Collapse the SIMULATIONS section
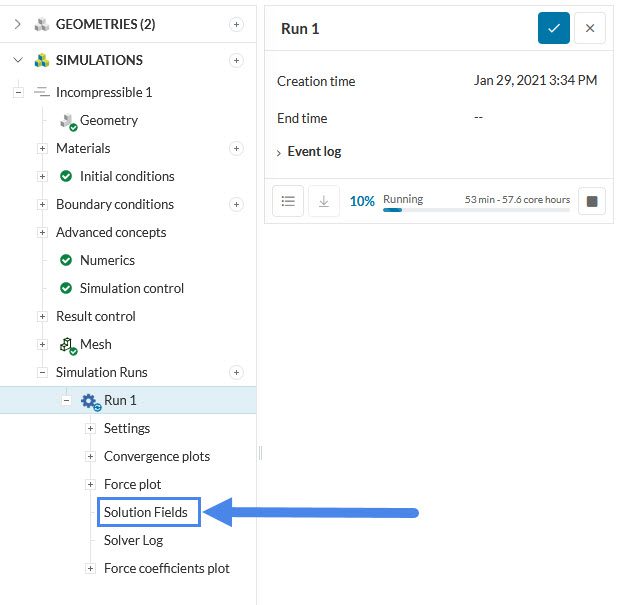621x605 pixels. [x=18, y=60]
